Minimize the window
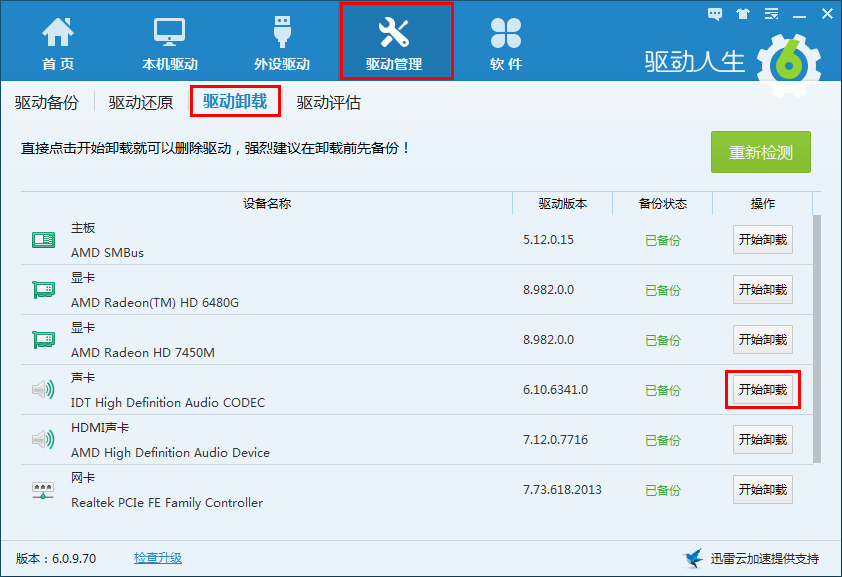The height and width of the screenshot is (577, 842). tap(799, 15)
